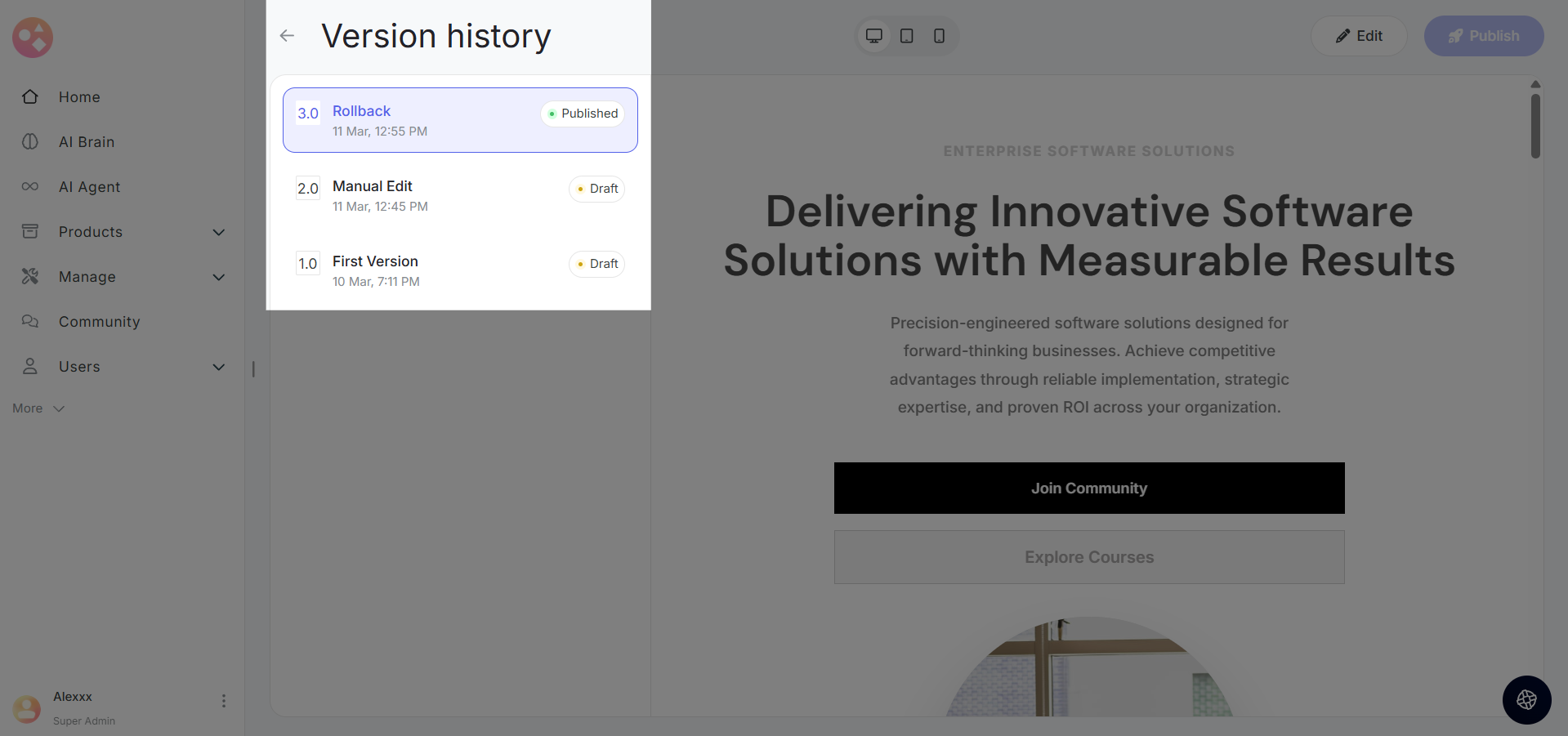1568x736 pixels.
Task: Expand the More section
Action: click(x=38, y=408)
